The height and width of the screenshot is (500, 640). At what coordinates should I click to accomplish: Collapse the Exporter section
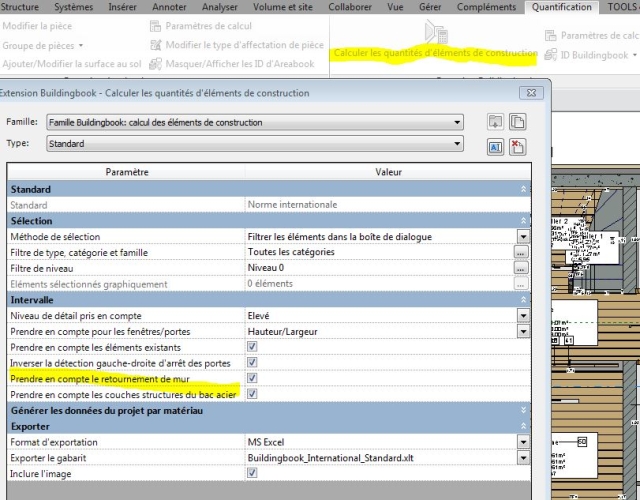click(x=523, y=427)
